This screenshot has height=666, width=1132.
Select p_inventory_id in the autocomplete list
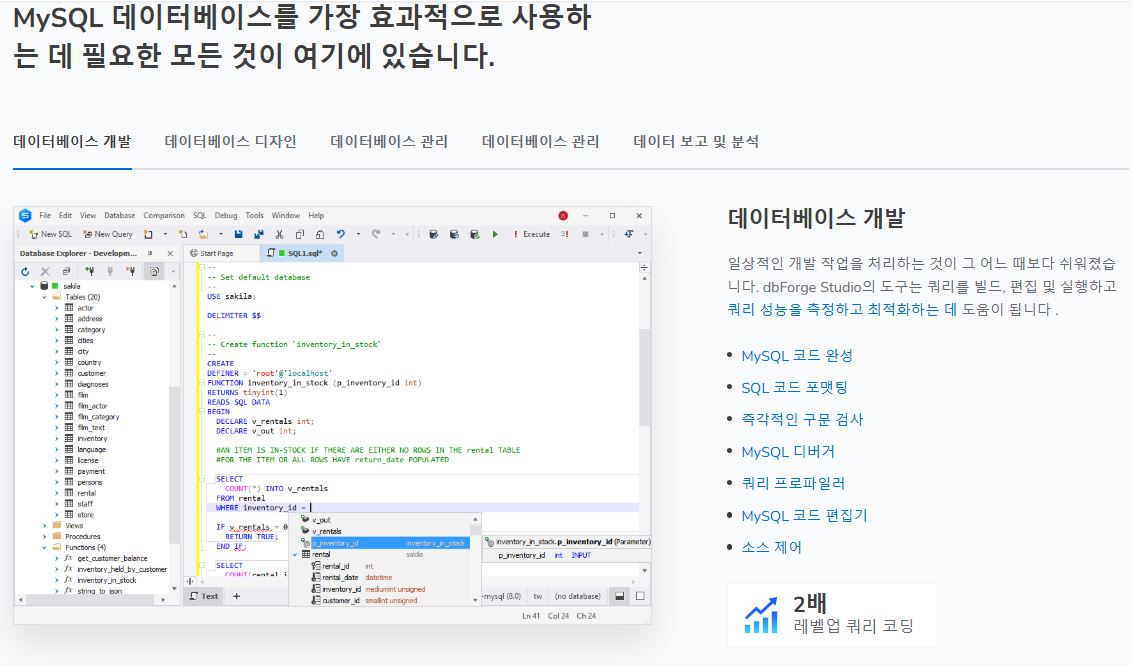click(x=386, y=543)
